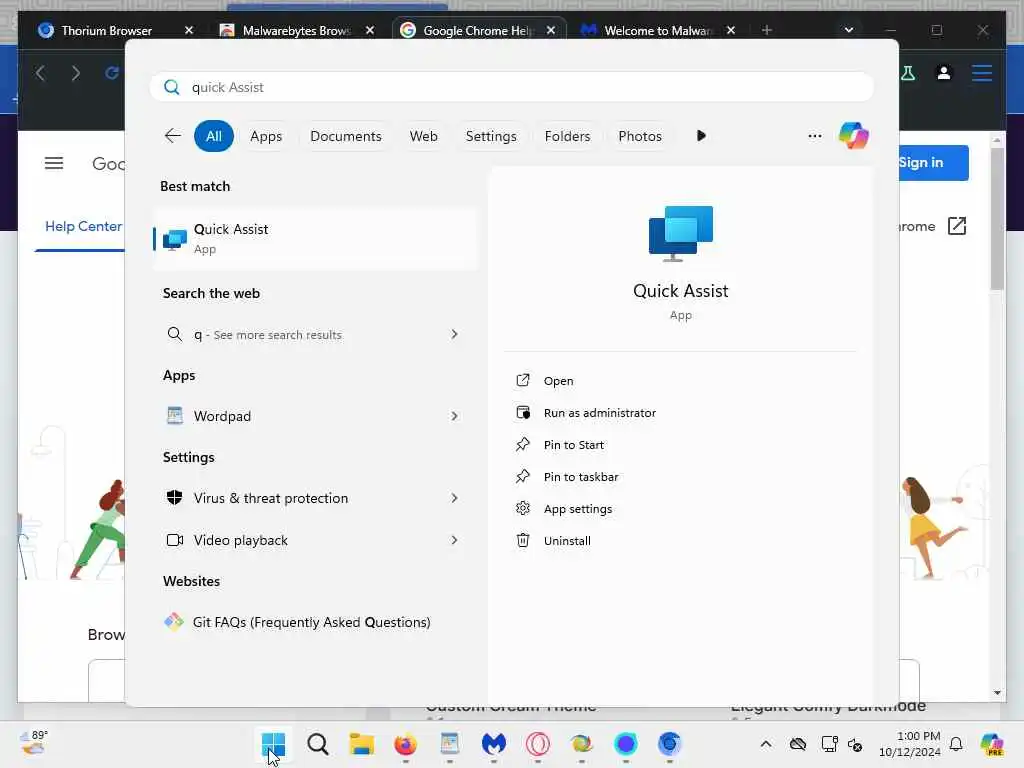Open the cloud sync tray icon

[797, 744]
